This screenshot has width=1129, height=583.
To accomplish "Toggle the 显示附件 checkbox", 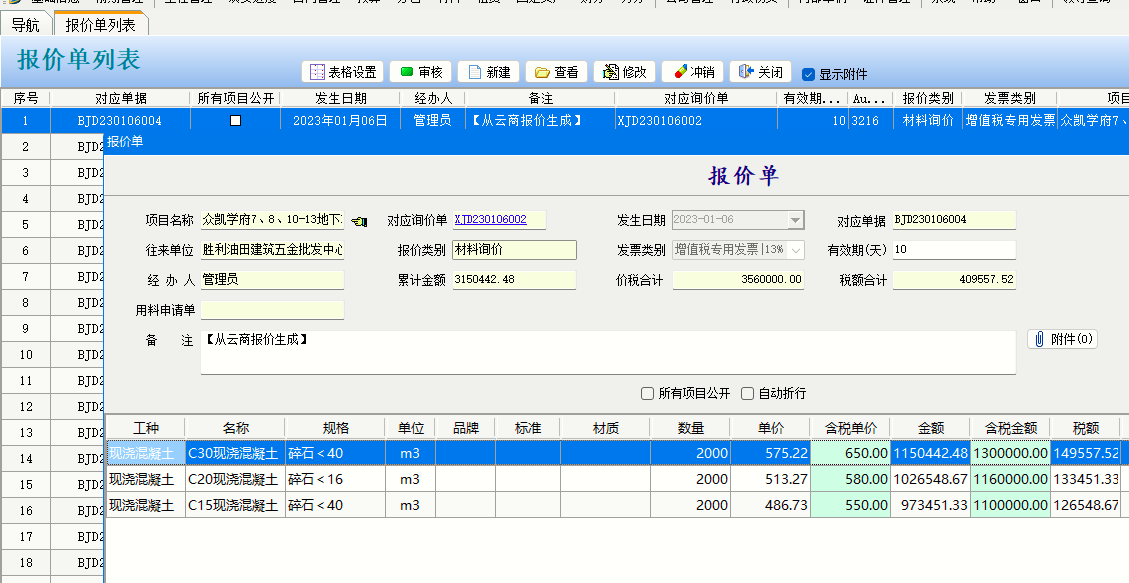I will tap(809, 74).
